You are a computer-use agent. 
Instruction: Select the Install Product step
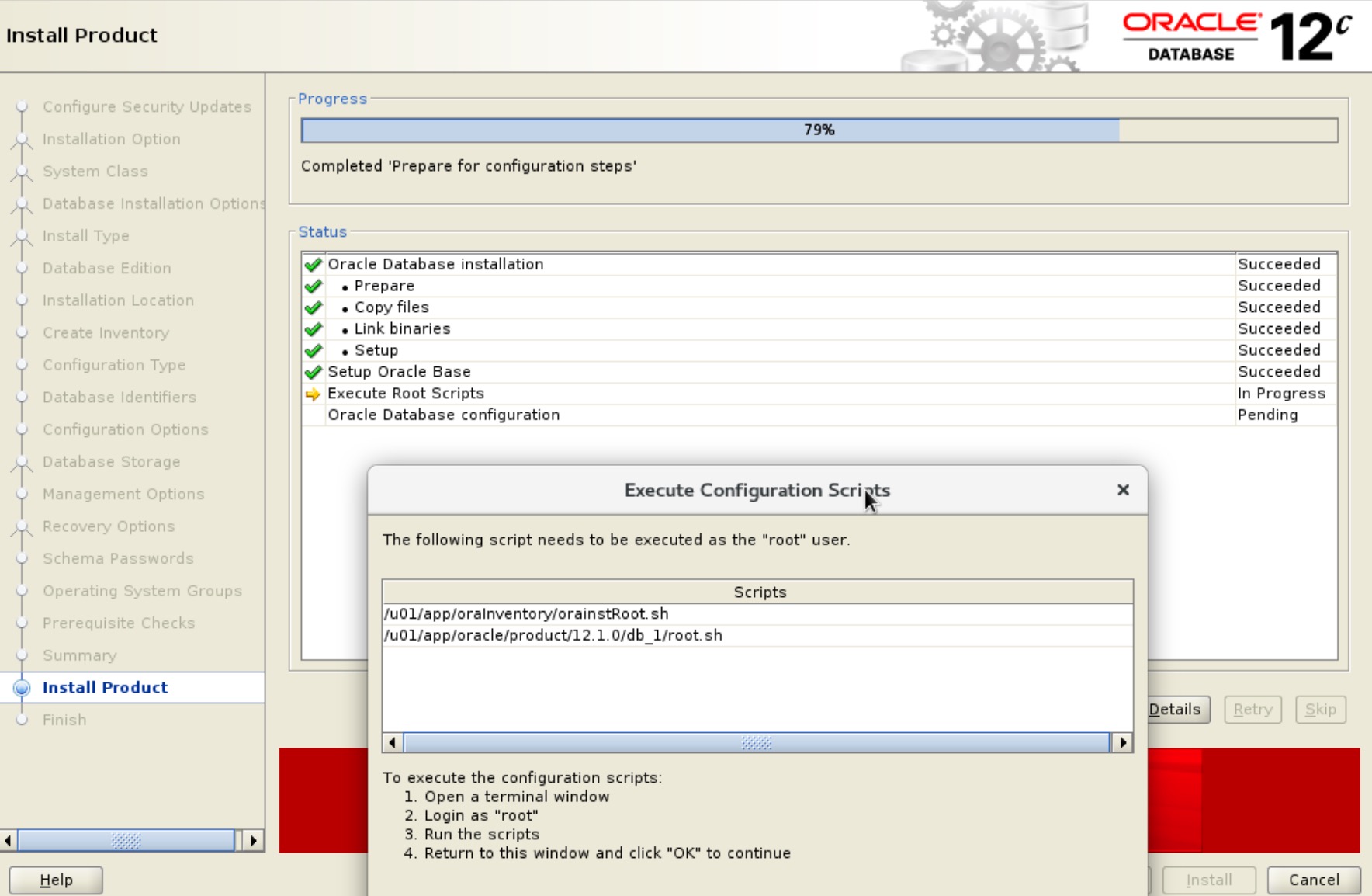pyautogui.click(x=105, y=687)
